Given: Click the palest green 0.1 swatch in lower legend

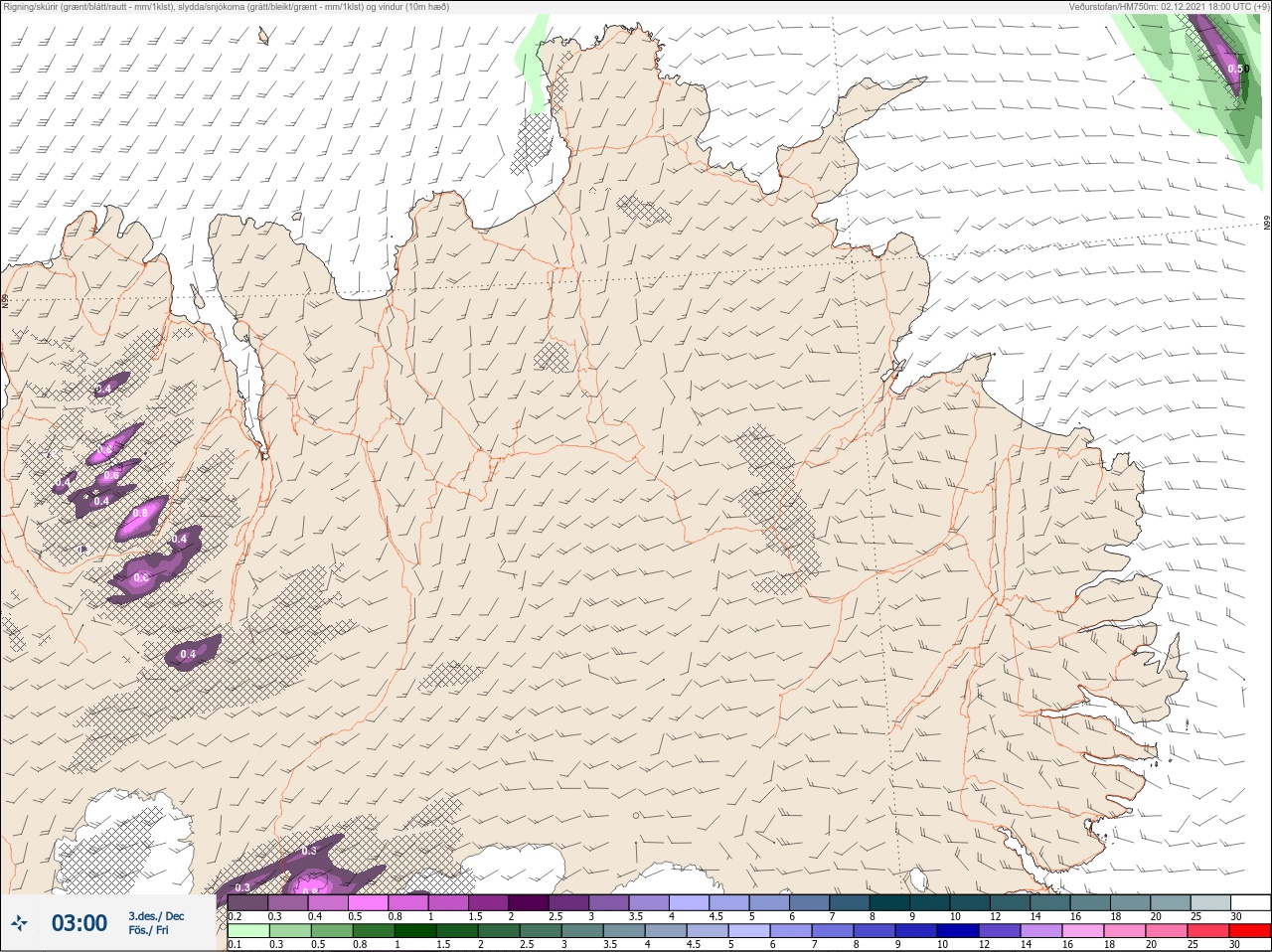Looking at the screenshot, I should click(248, 931).
